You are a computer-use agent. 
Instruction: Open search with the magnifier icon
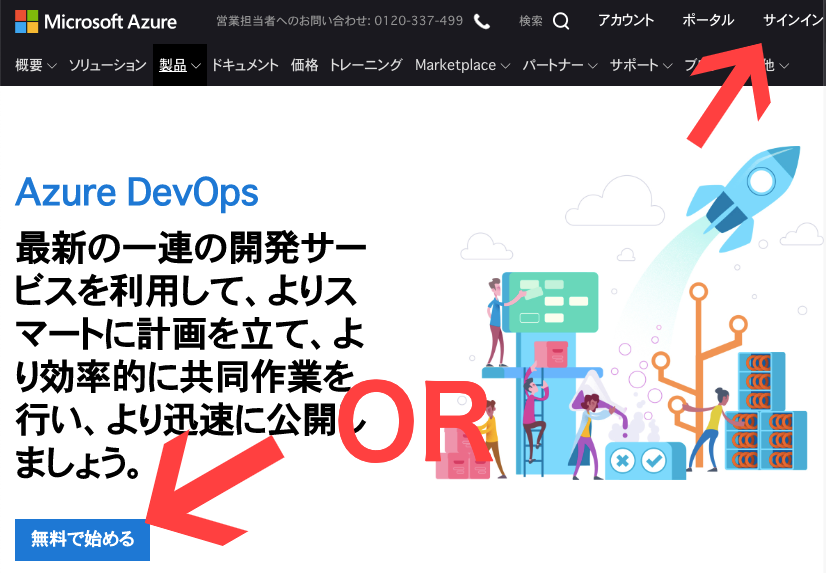click(x=561, y=22)
